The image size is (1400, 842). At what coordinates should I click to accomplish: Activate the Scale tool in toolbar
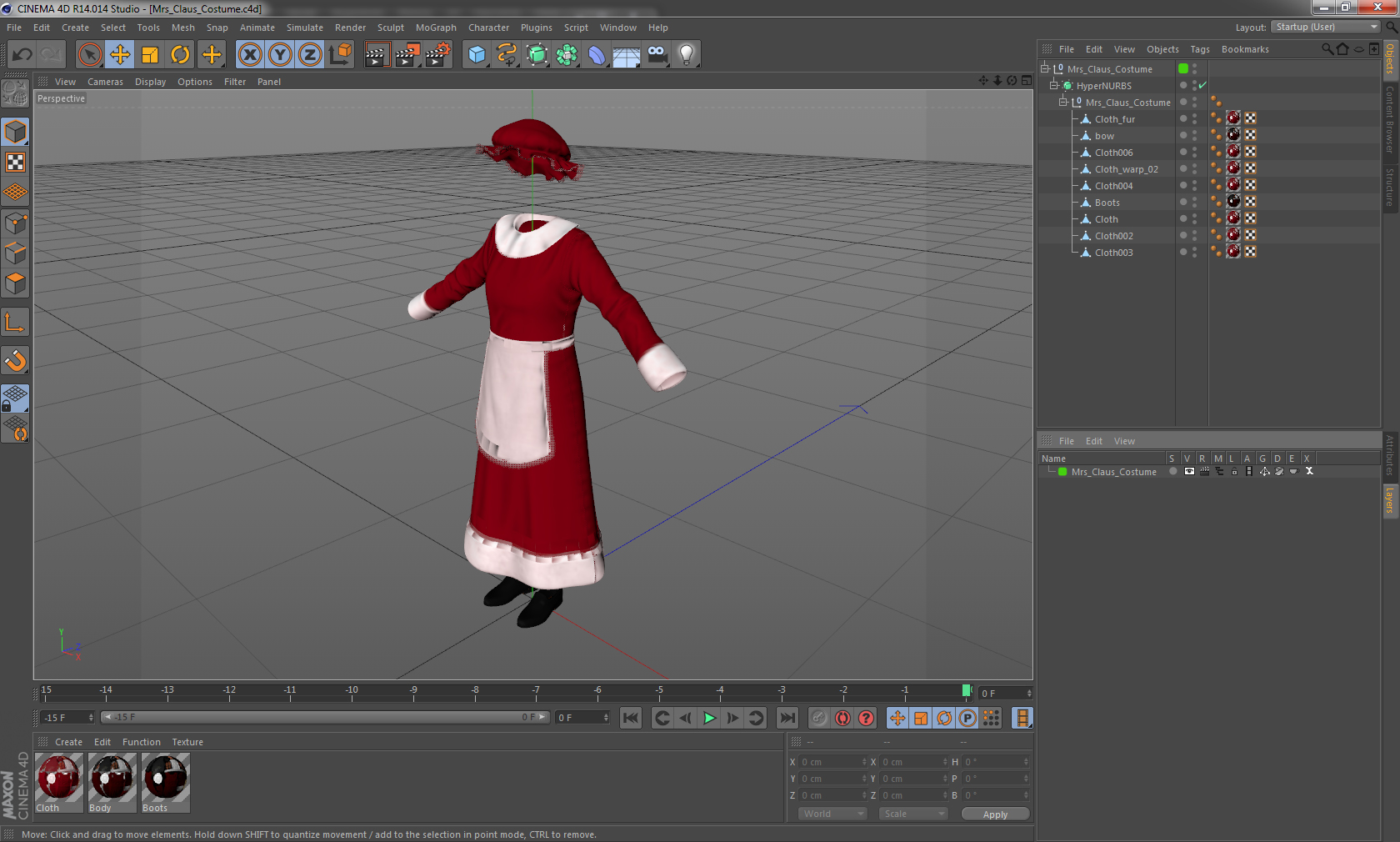[x=150, y=55]
